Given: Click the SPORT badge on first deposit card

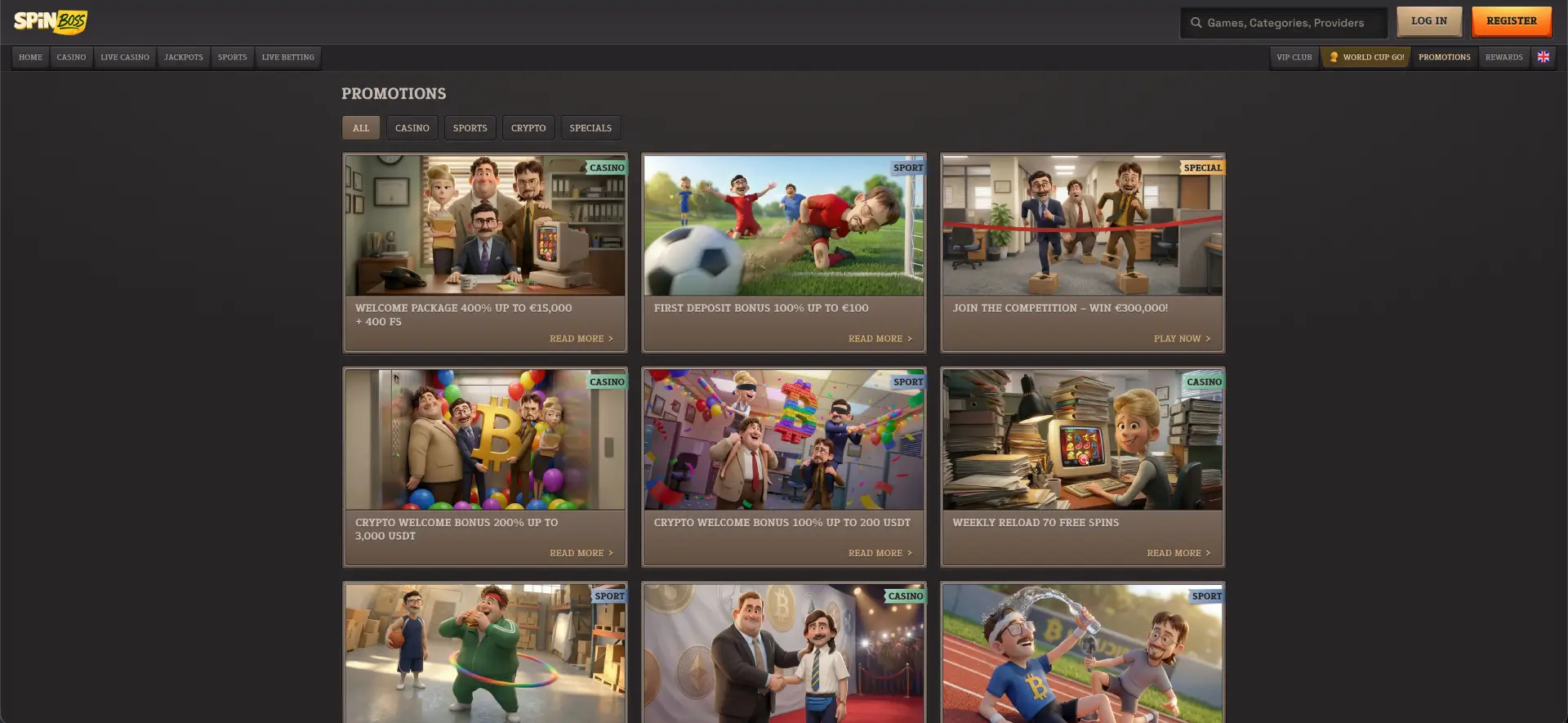Looking at the screenshot, I should [x=908, y=167].
